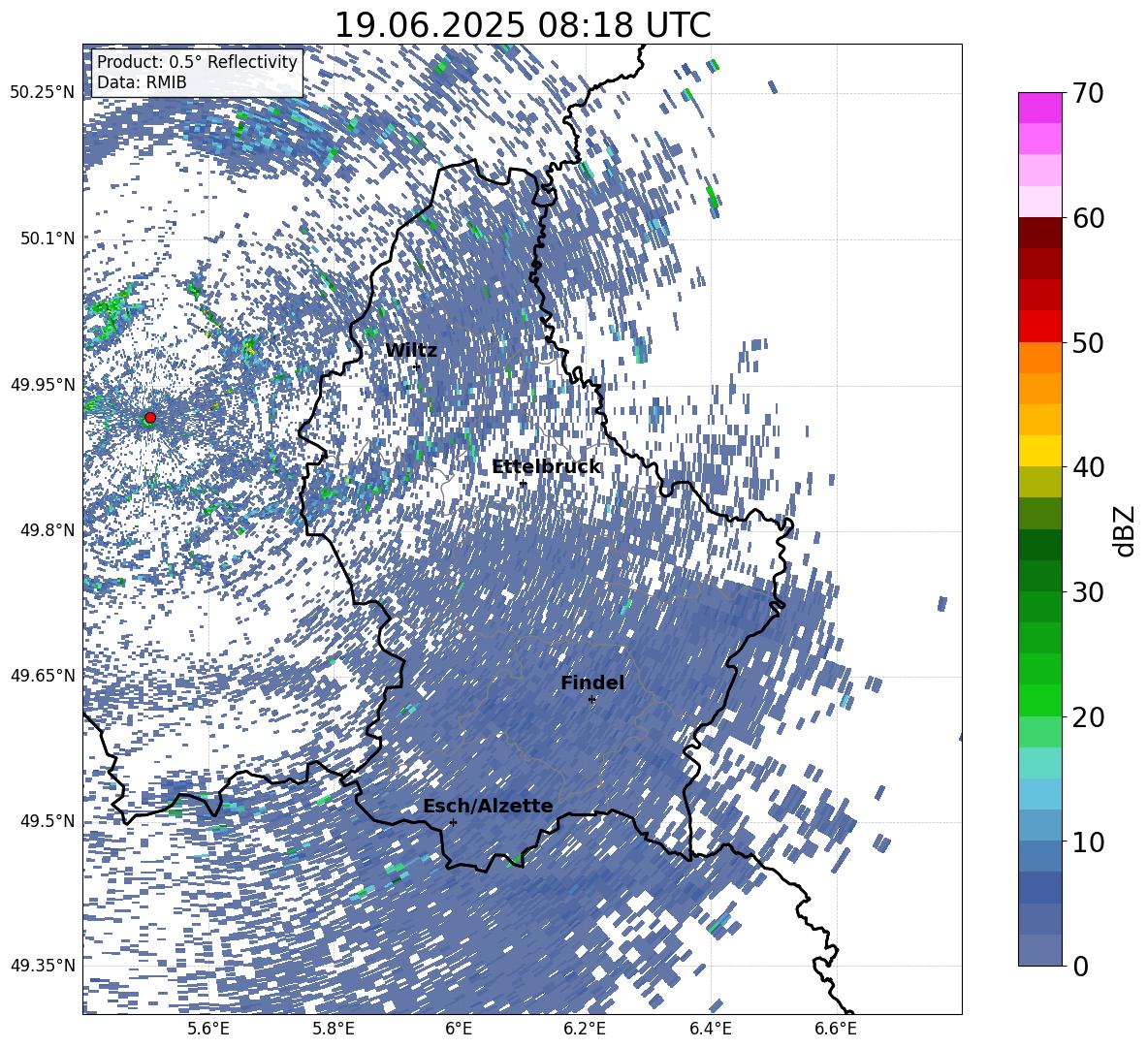Click the dBZ colorbar axis label
This screenshot has height=1048, width=1148.
coord(1126,530)
